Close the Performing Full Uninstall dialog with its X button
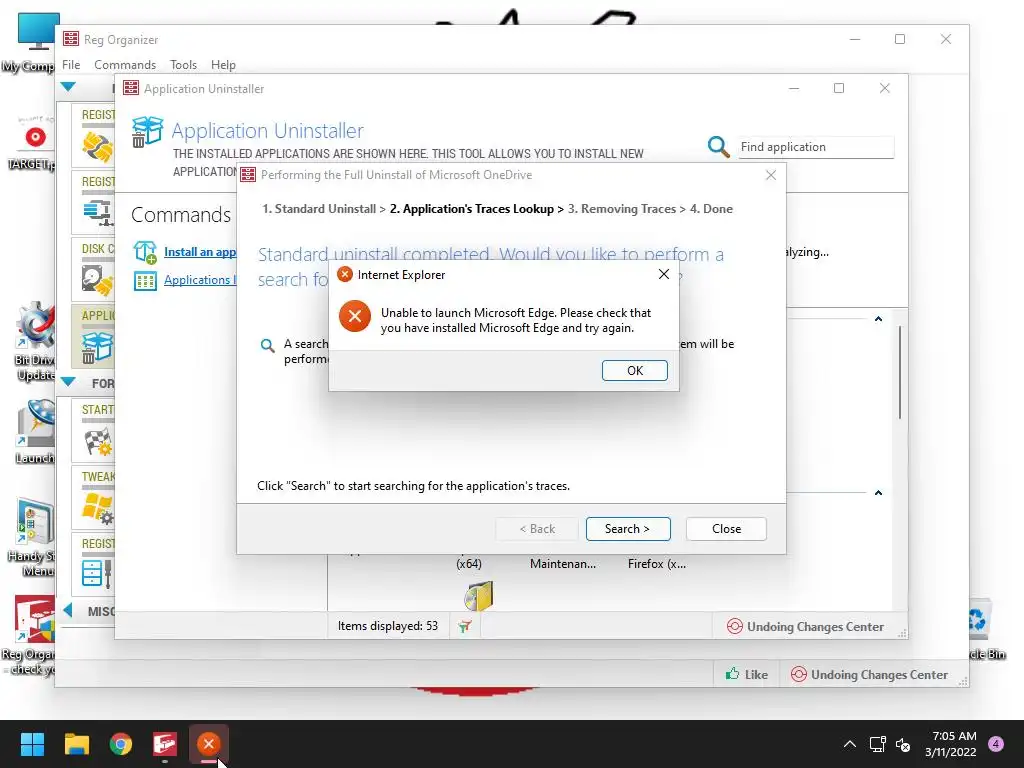Viewport: 1024px width, 768px height. pyautogui.click(x=771, y=175)
